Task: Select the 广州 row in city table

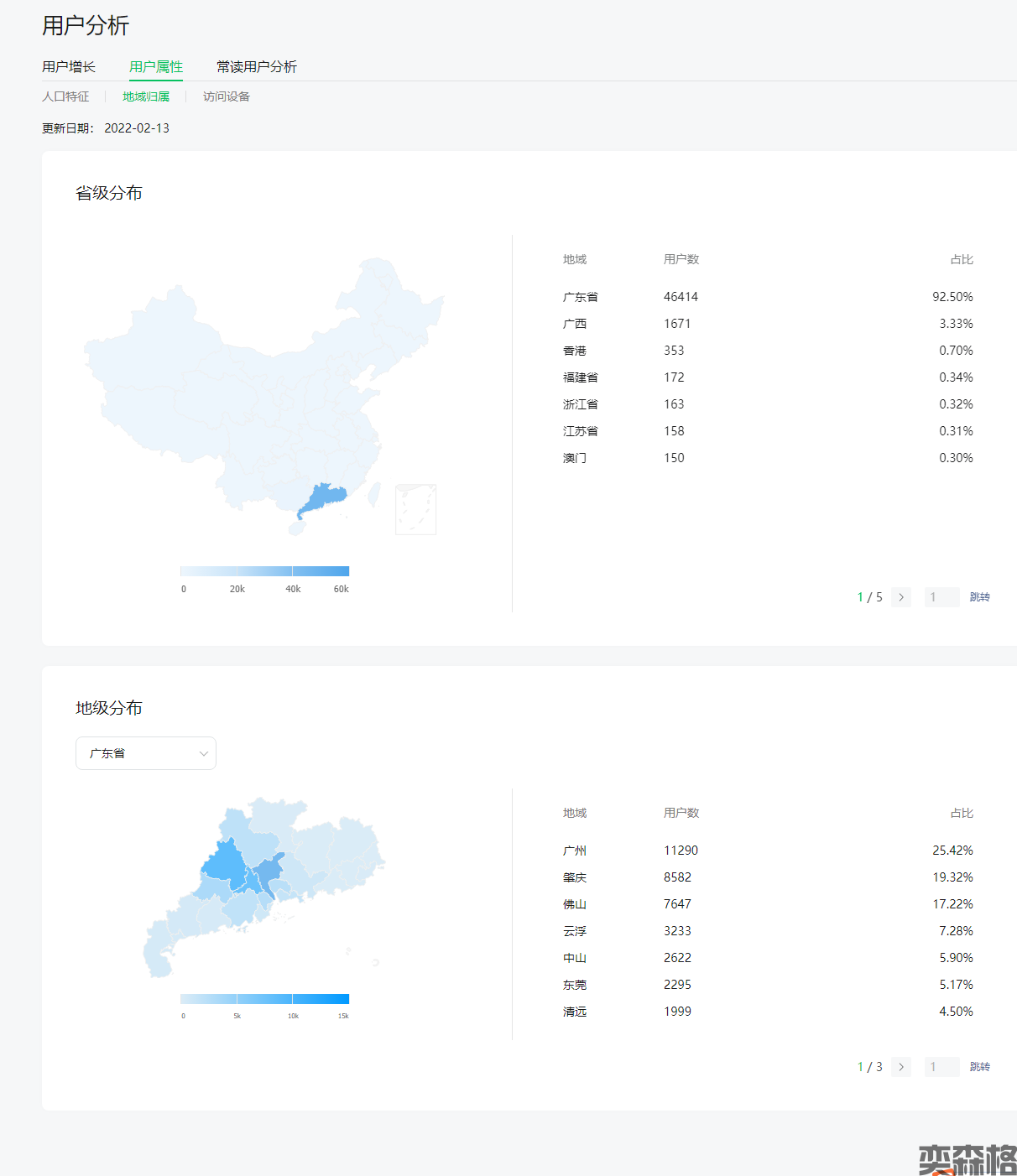Action: point(767,851)
